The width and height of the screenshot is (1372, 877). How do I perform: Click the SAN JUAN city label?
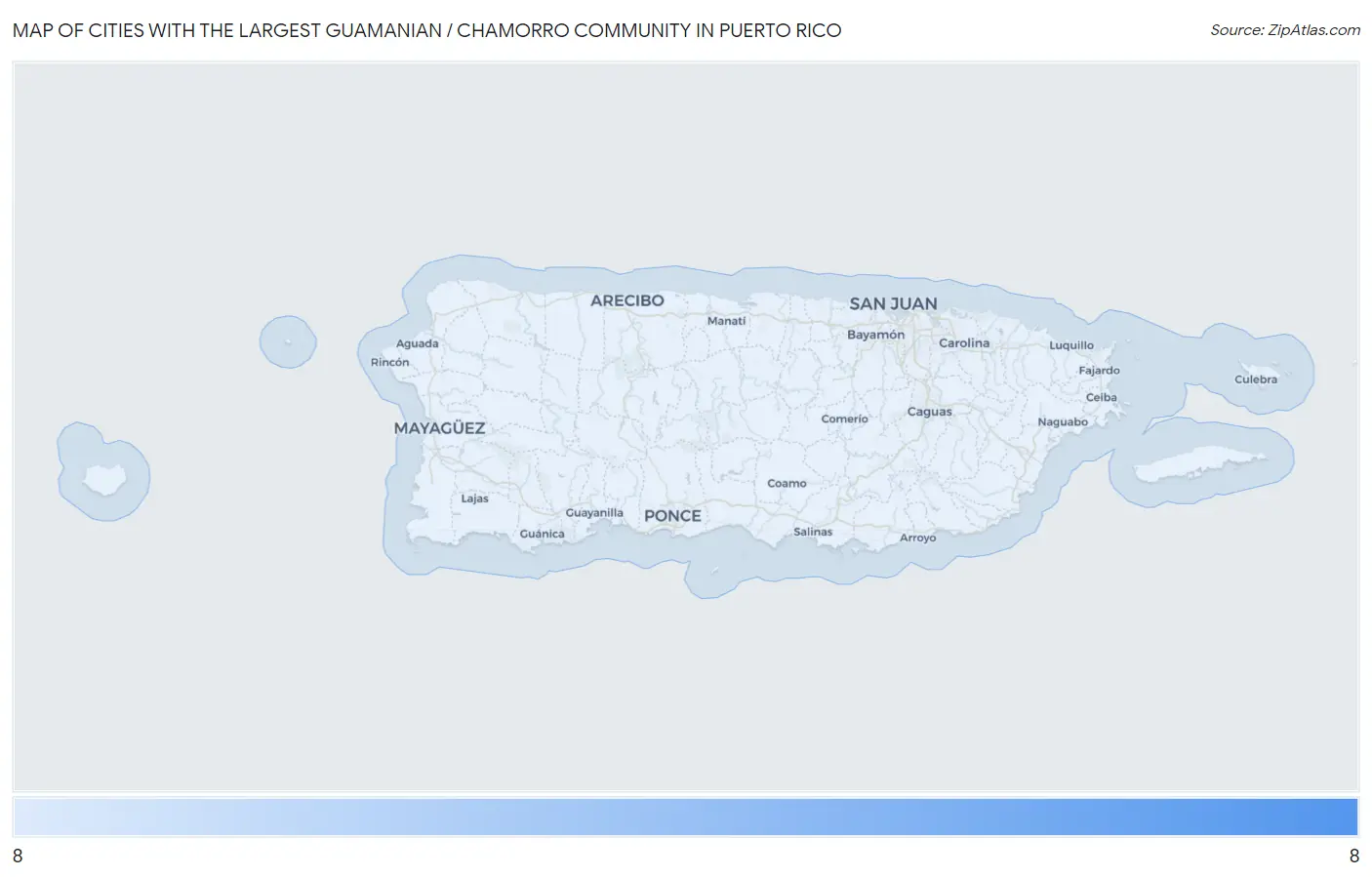[x=893, y=303]
